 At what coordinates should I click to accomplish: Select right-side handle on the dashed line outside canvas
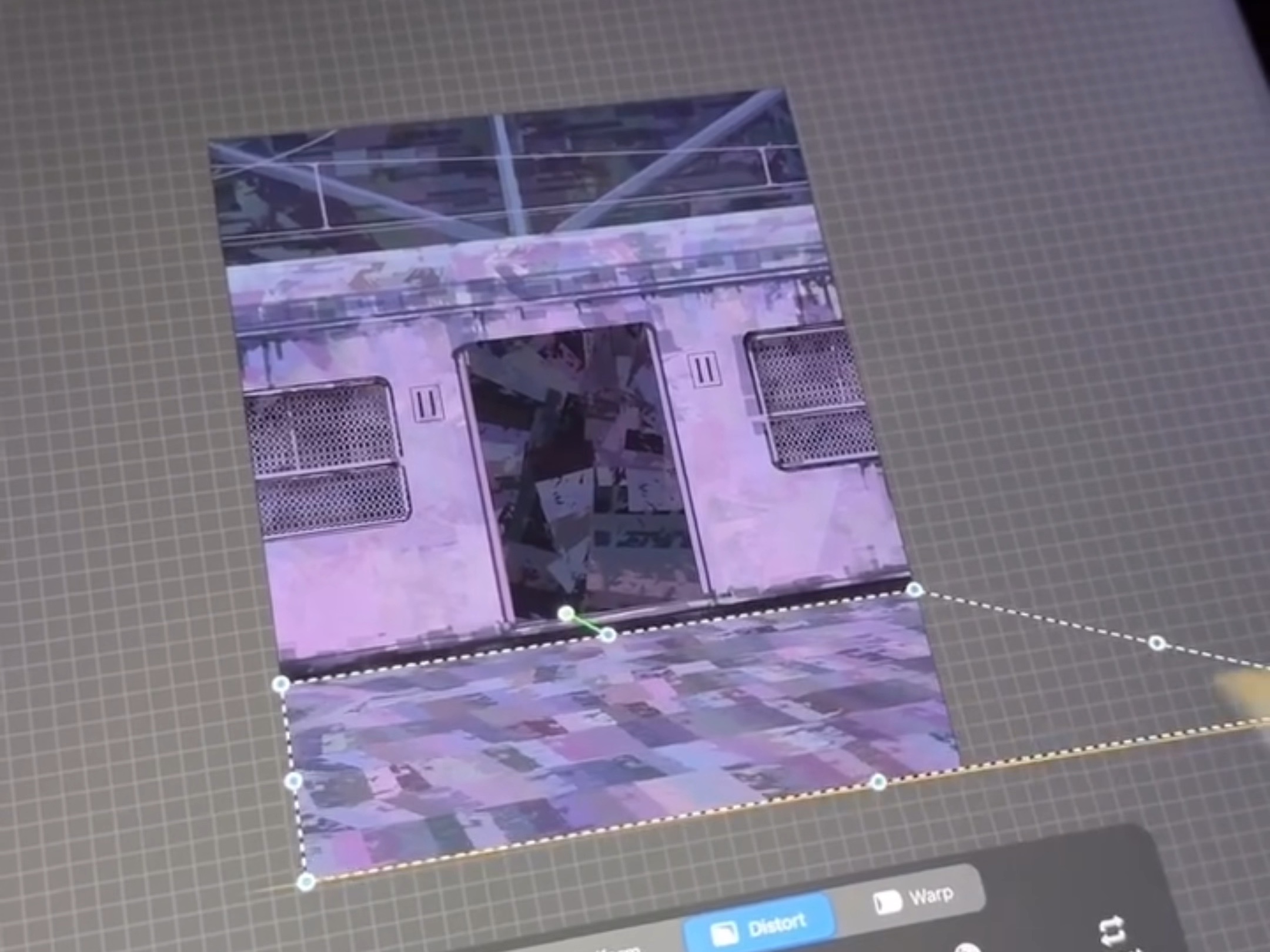click(1157, 643)
